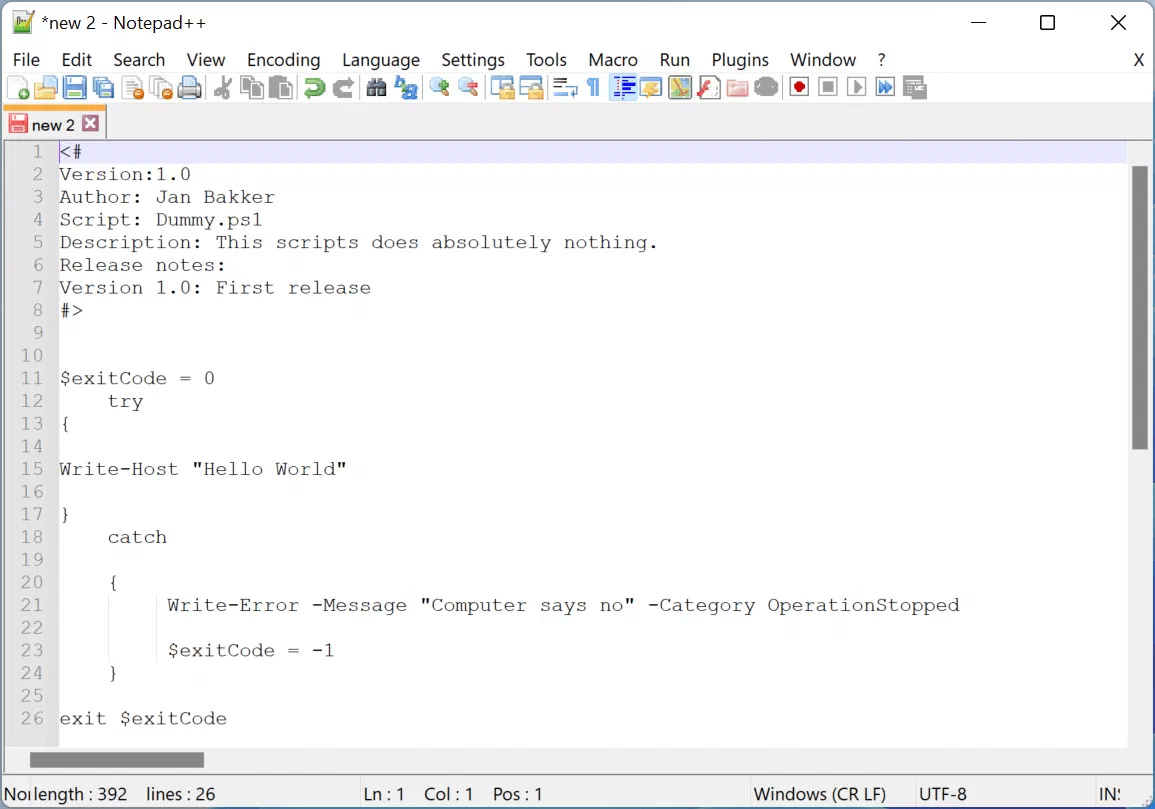This screenshot has height=809, width=1155.
Task: Open the Document Map icon
Action: pyautogui.click(x=681, y=88)
